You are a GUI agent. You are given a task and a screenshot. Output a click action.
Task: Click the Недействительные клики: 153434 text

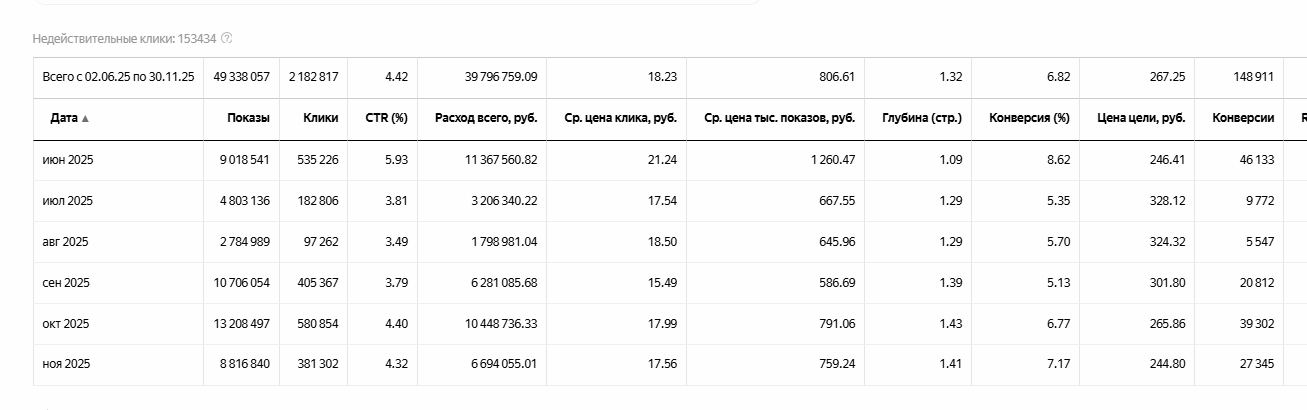tap(125, 38)
